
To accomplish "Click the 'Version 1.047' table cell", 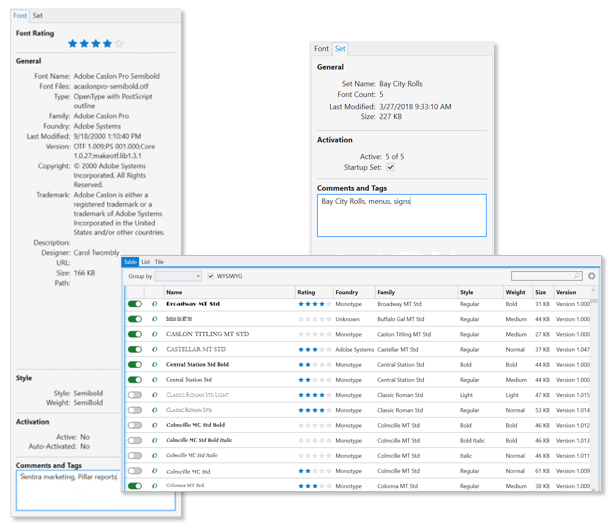I will 572,349.
